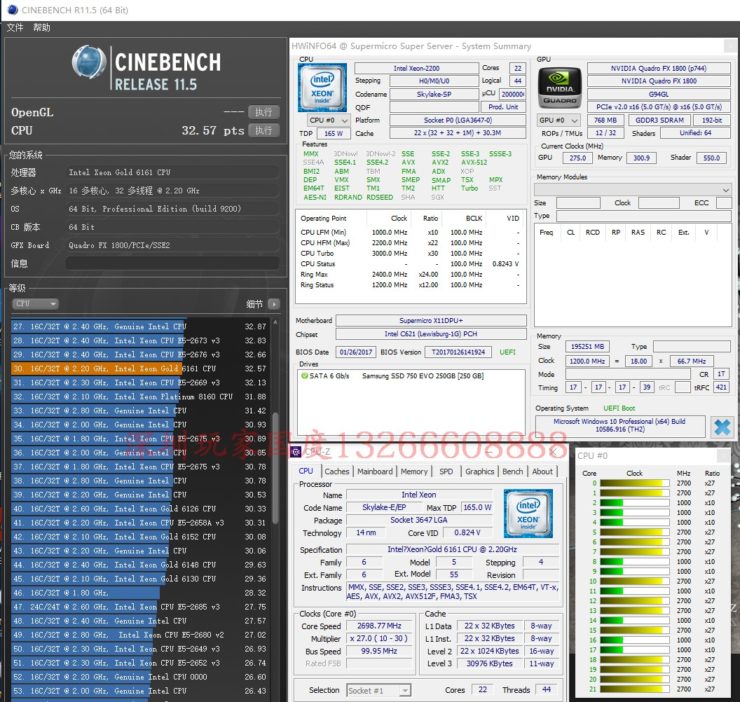Viewport: 740px width, 702px height.
Task: Click the NVIDIA Quadro logo in HWiNFO
Action: click(559, 88)
